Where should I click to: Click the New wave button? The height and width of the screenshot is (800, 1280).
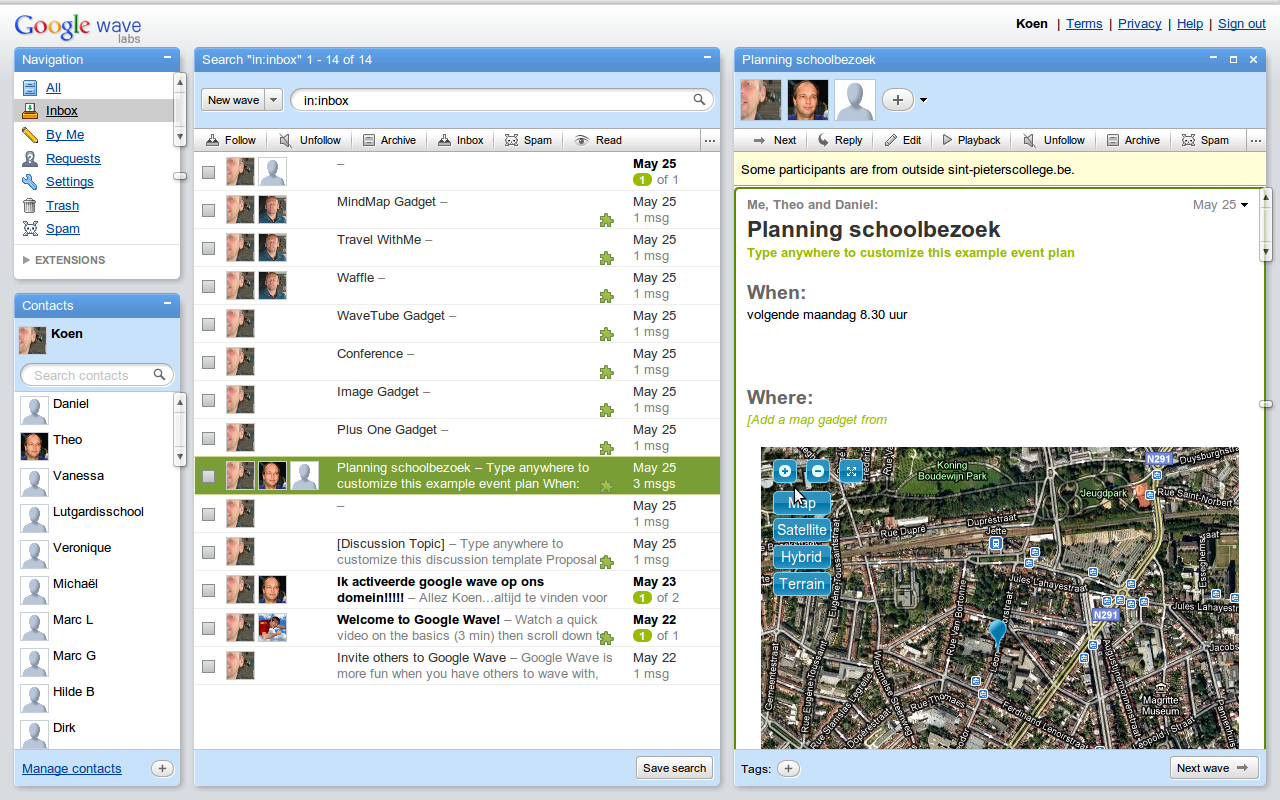233,100
